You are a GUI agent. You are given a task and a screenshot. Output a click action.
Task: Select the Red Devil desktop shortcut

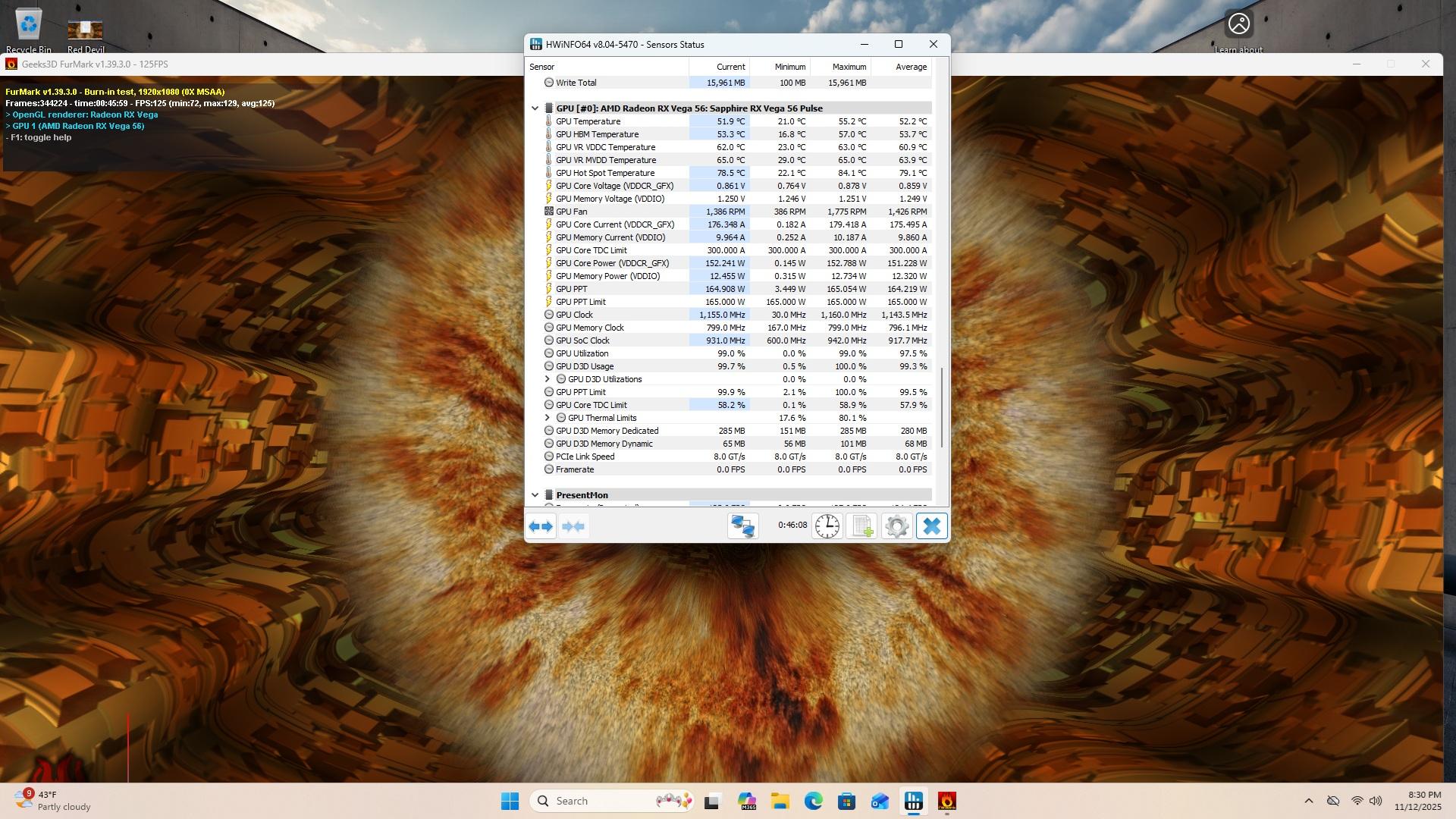point(86,36)
